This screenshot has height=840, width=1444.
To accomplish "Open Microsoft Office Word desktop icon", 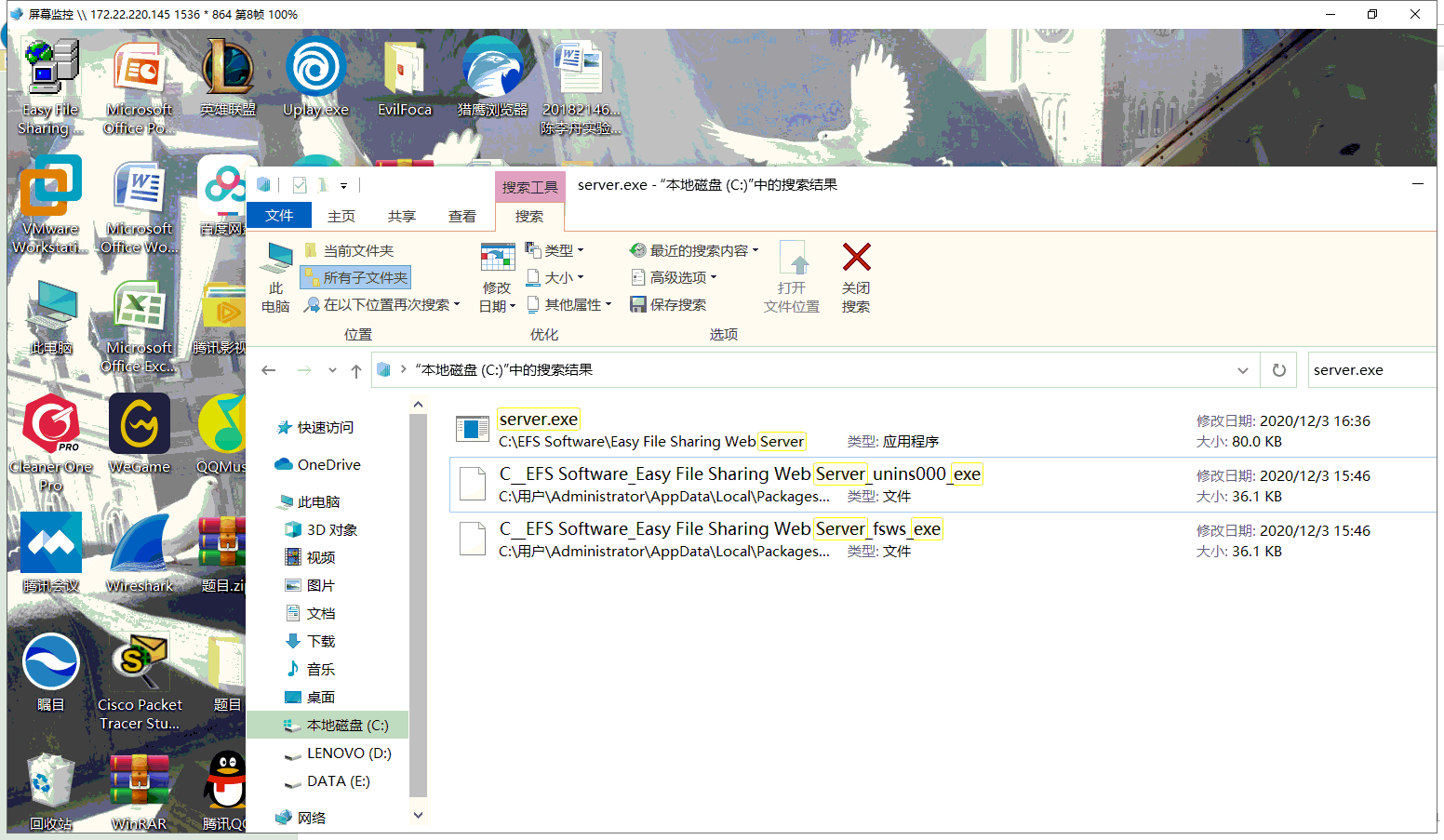I will (x=139, y=206).
